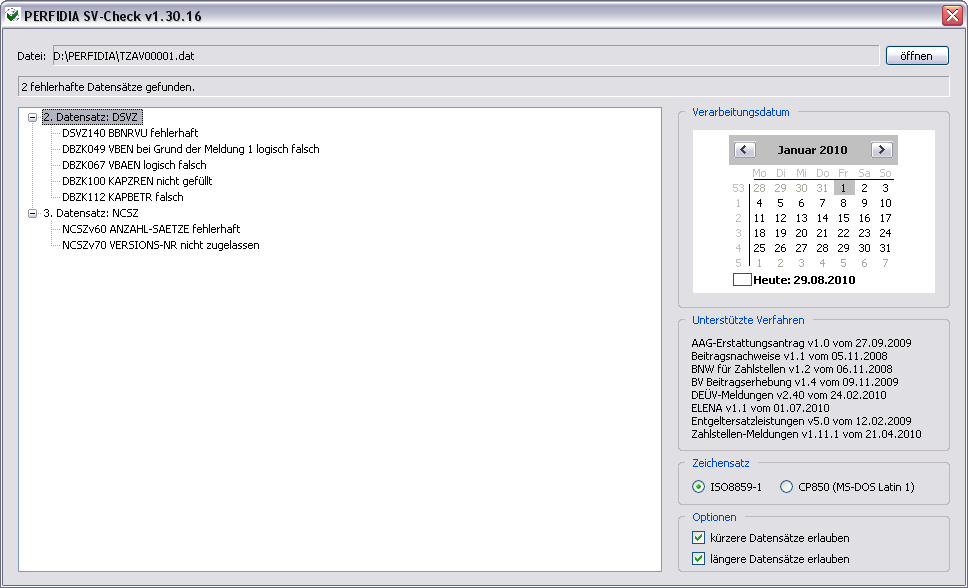The width and height of the screenshot is (968, 588).
Task: Click the Januar 2010 calendar title
Action: [812, 150]
